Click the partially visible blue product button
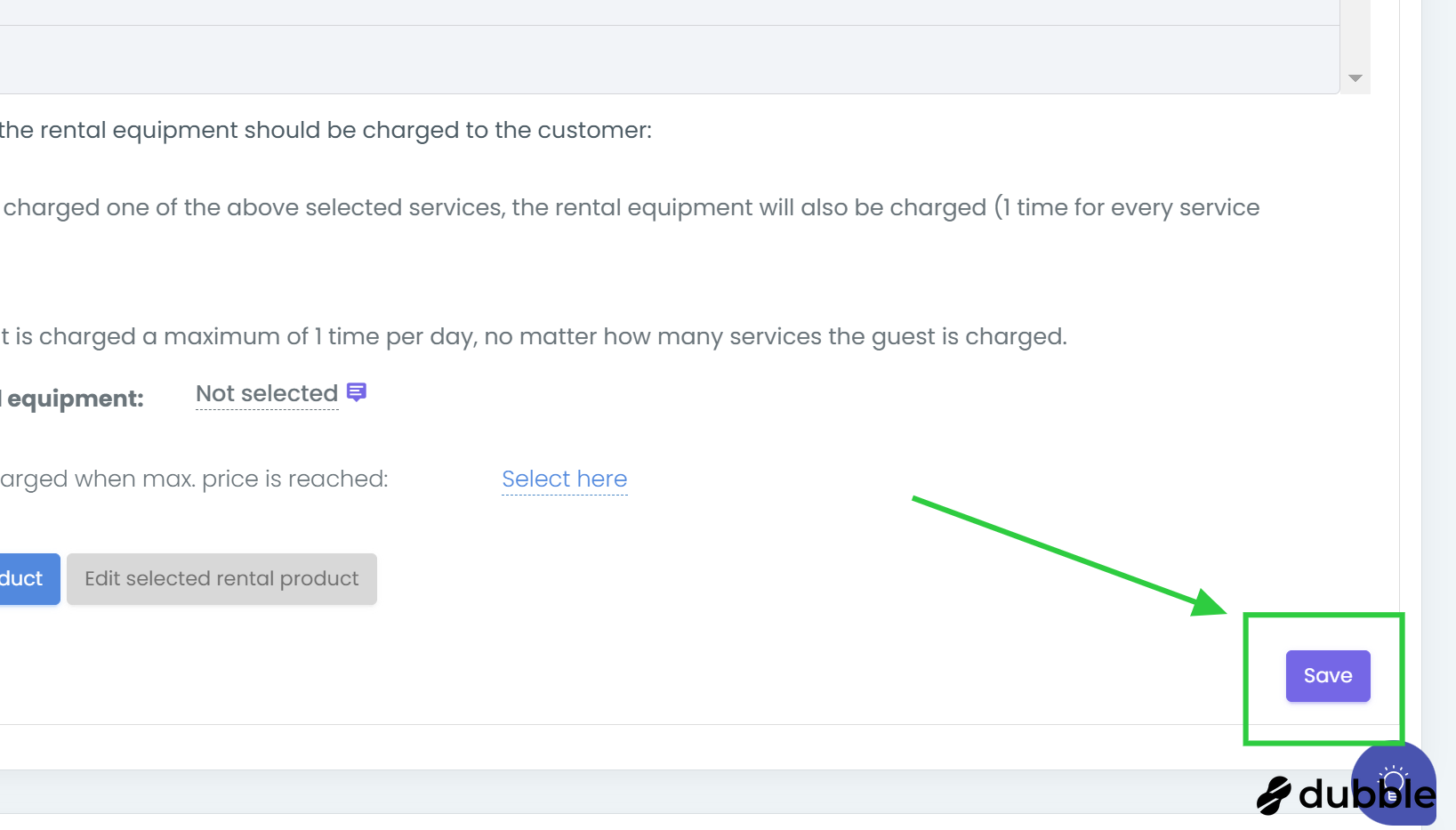Viewport: 1456px width, 830px height. tap(27, 579)
